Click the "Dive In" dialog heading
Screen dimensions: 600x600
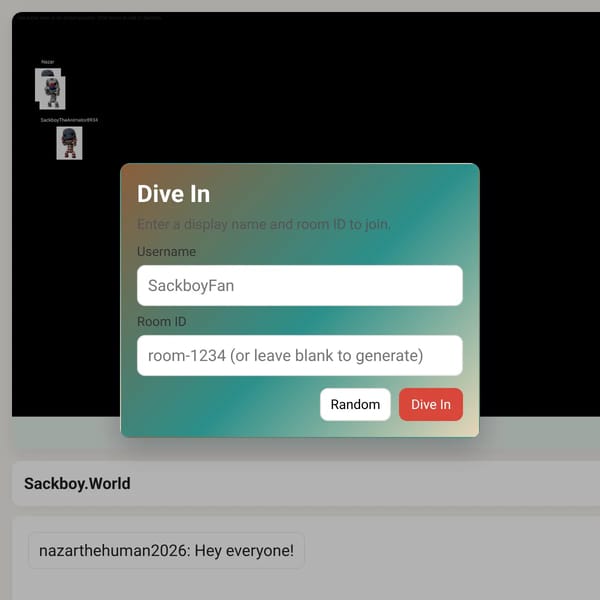point(174,194)
